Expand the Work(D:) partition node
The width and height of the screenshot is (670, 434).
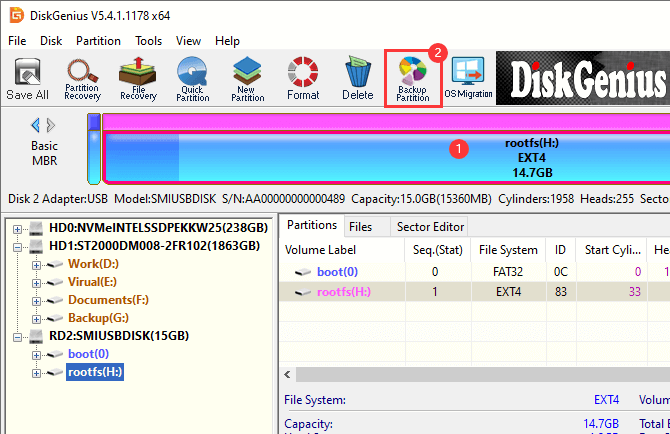click(37, 264)
